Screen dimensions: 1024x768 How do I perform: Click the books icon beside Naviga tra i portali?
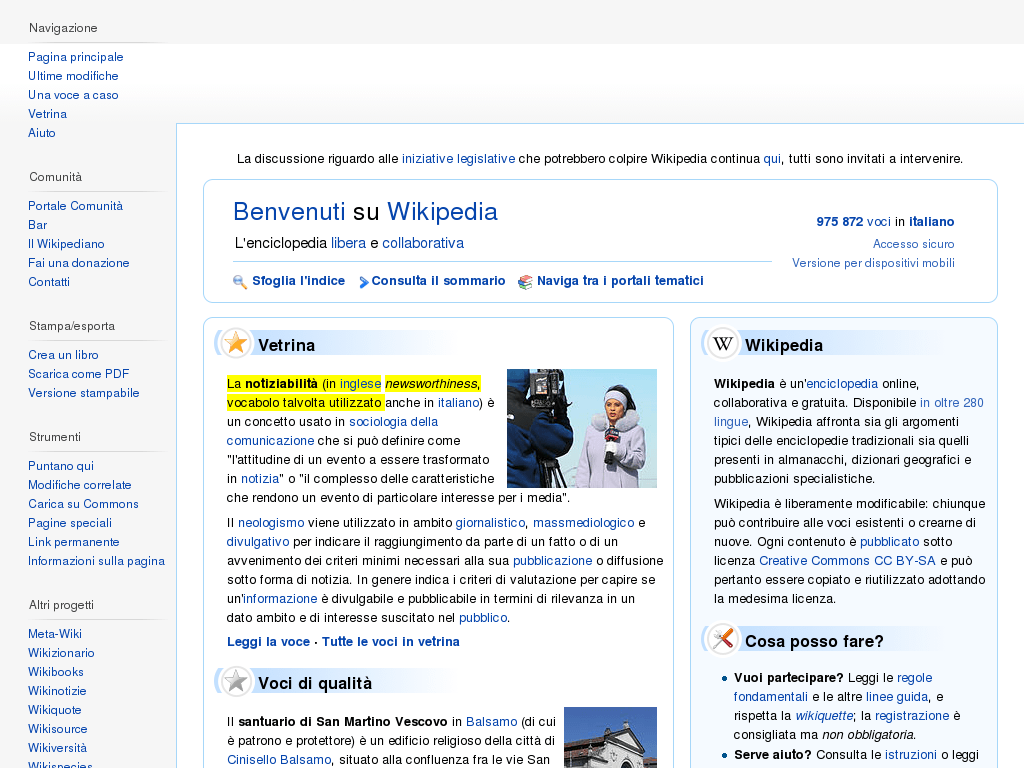coord(525,282)
